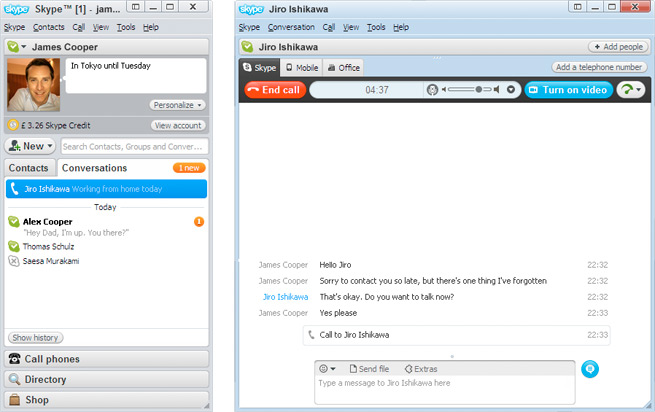The width and height of the screenshot is (655, 412).
Task: End the call with Jiro Ishikawa
Action: 275,89
